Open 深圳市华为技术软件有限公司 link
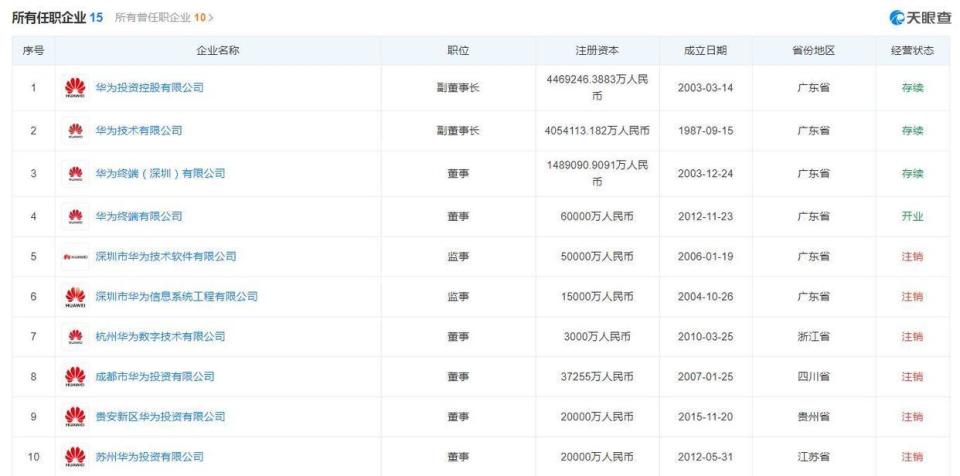Image resolution: width=960 pixels, height=476 pixels. pyautogui.click(x=166, y=257)
